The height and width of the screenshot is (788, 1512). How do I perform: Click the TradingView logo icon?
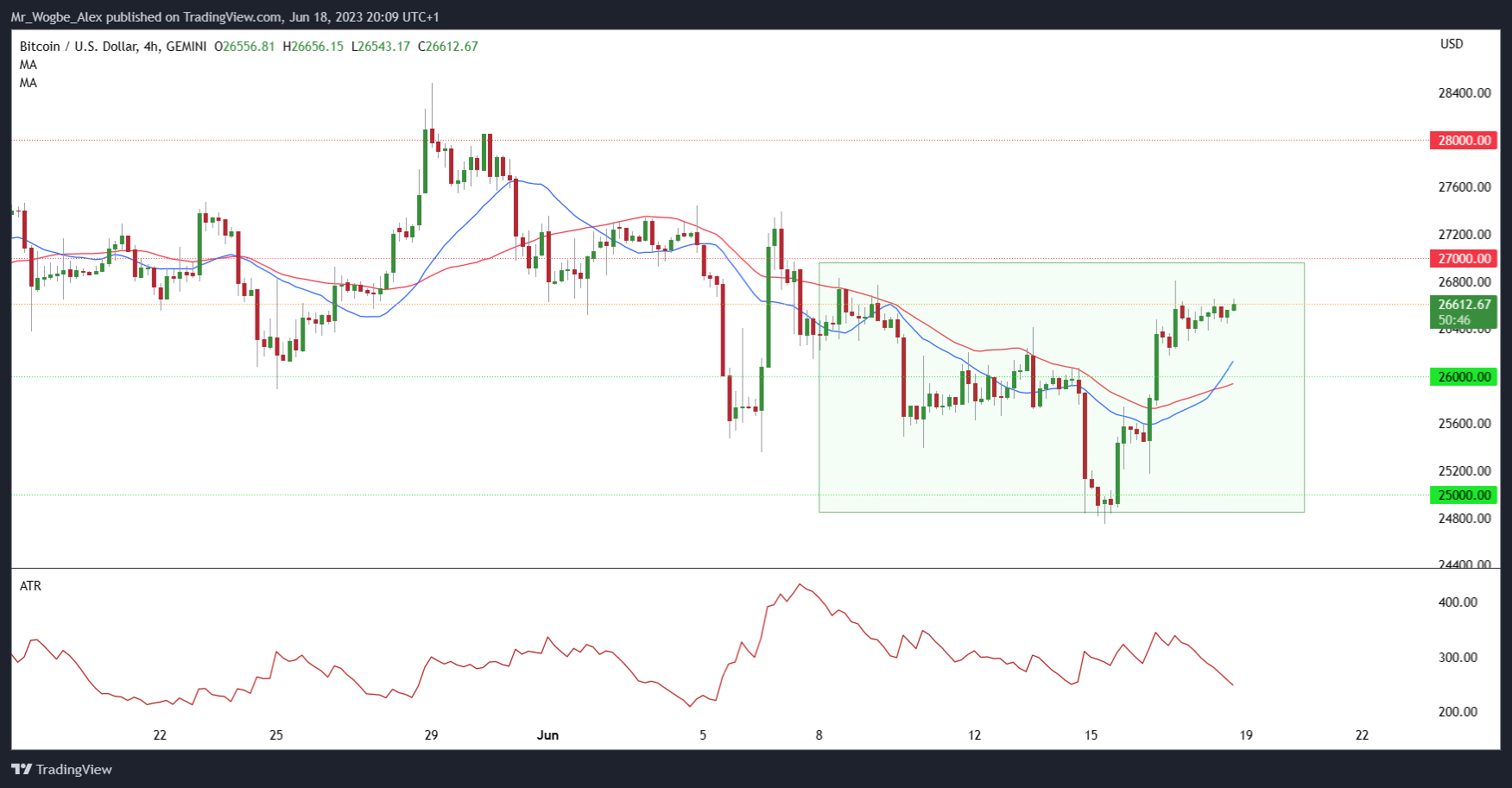(x=22, y=769)
